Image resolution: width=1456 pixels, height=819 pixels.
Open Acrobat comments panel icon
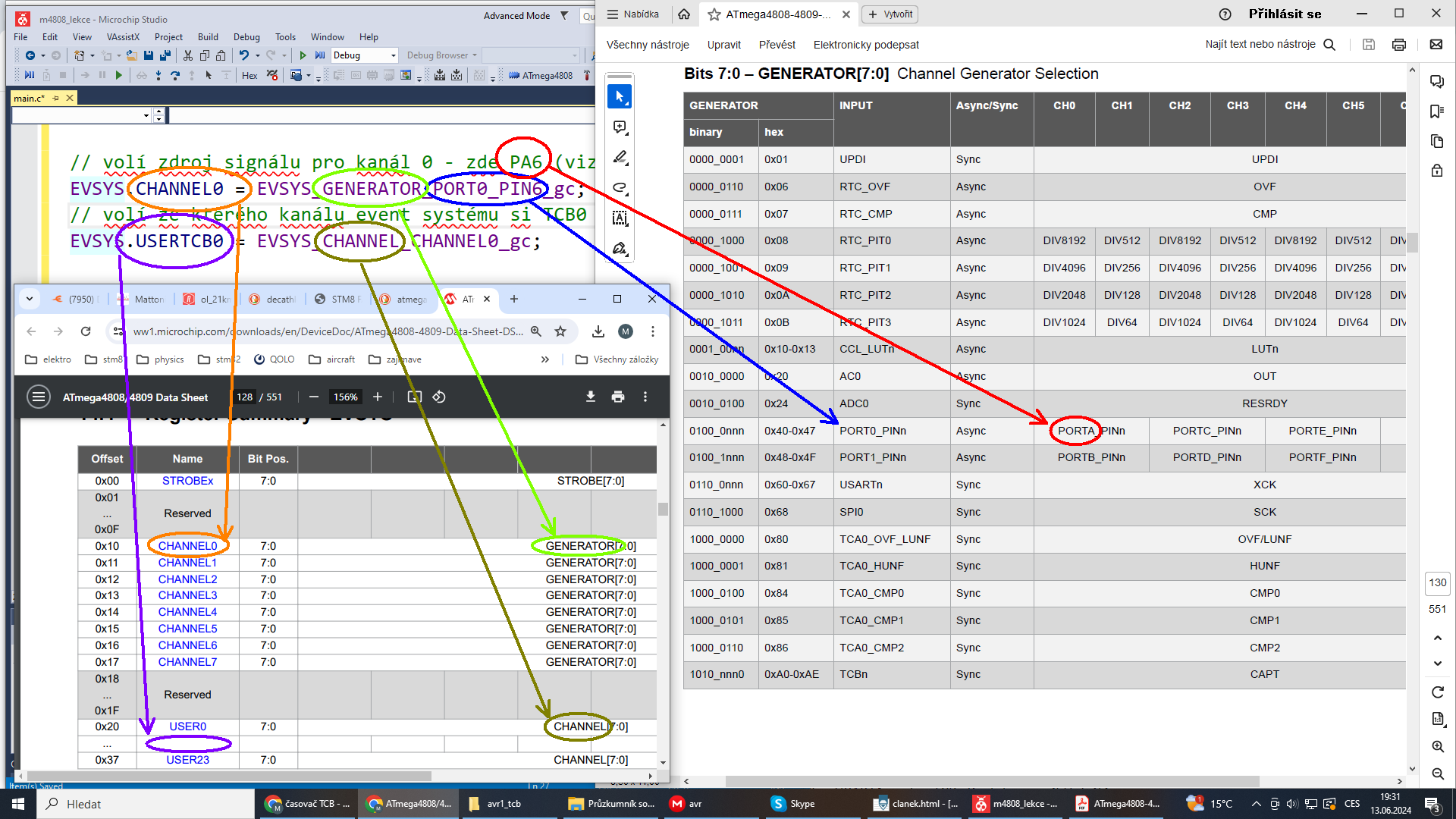point(1436,81)
